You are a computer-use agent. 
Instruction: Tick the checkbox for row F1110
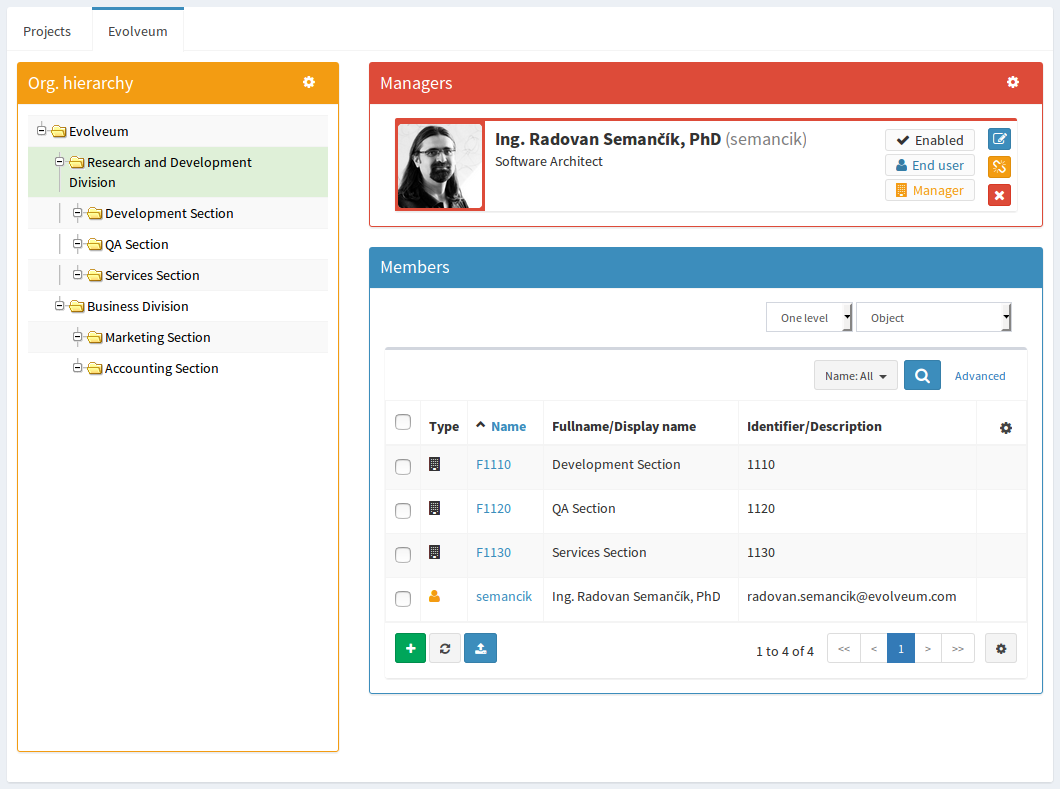coord(403,466)
